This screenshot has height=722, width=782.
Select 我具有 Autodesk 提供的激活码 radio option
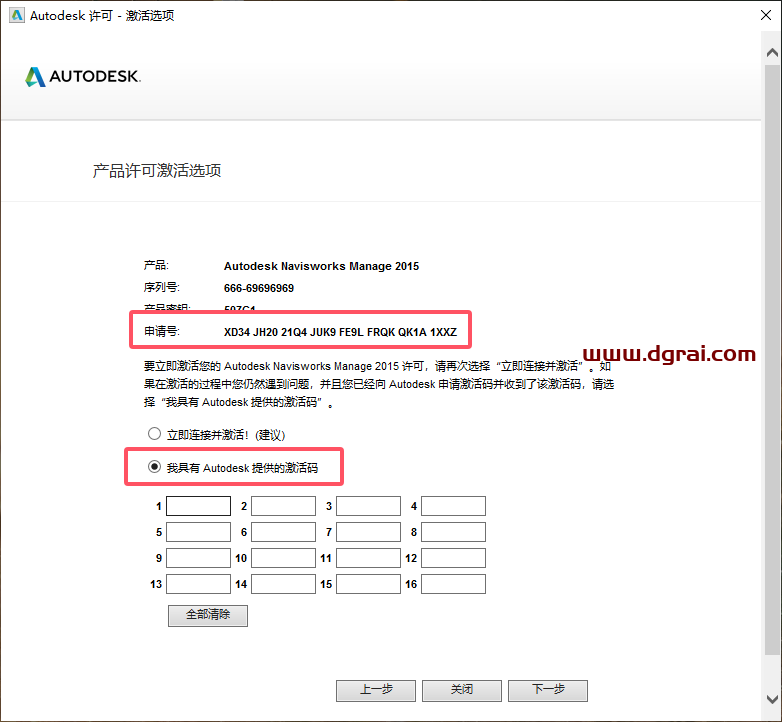pos(154,467)
